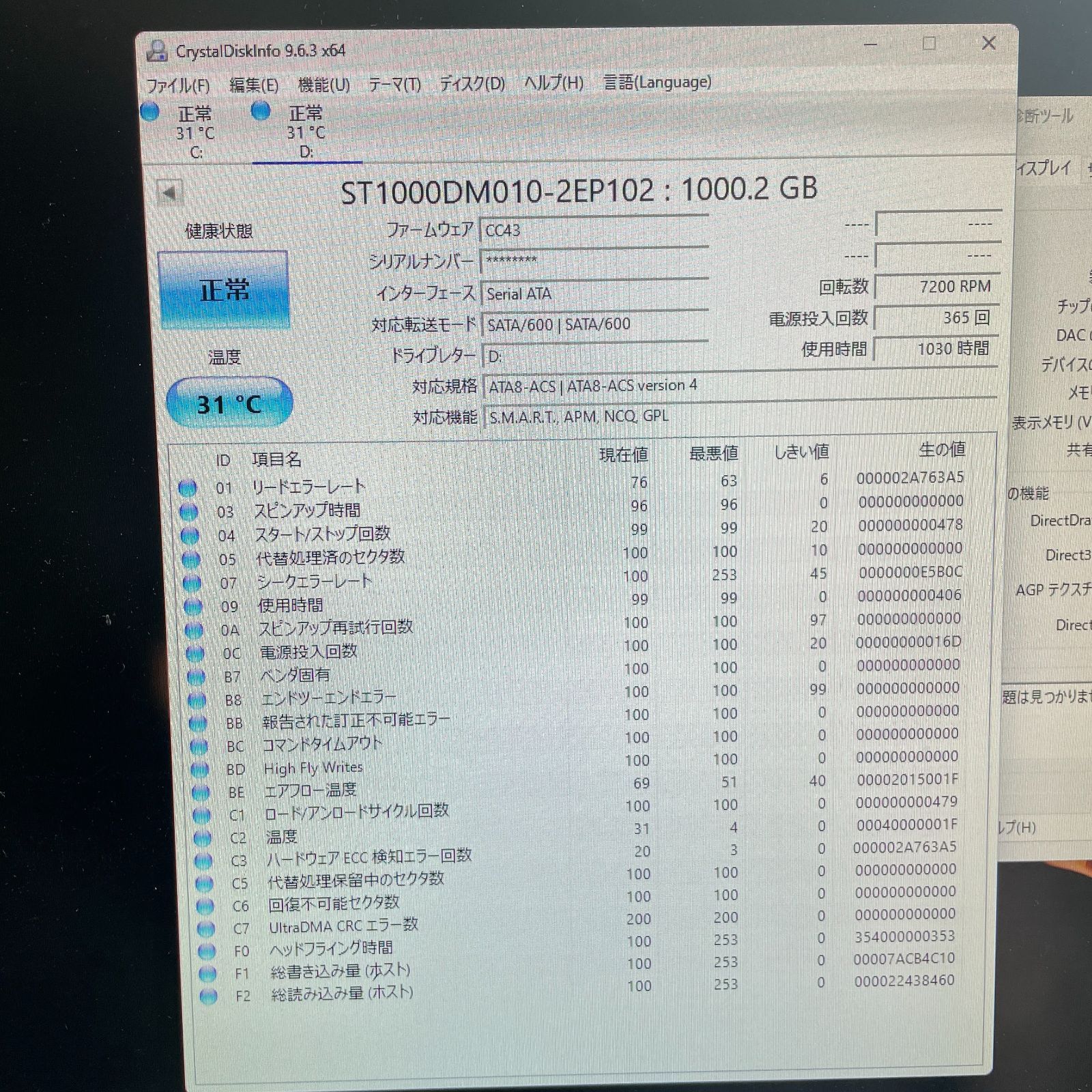Click status icon for BE エアフロー温度
This screenshot has height=1092, width=1092.
pyautogui.click(x=201, y=792)
